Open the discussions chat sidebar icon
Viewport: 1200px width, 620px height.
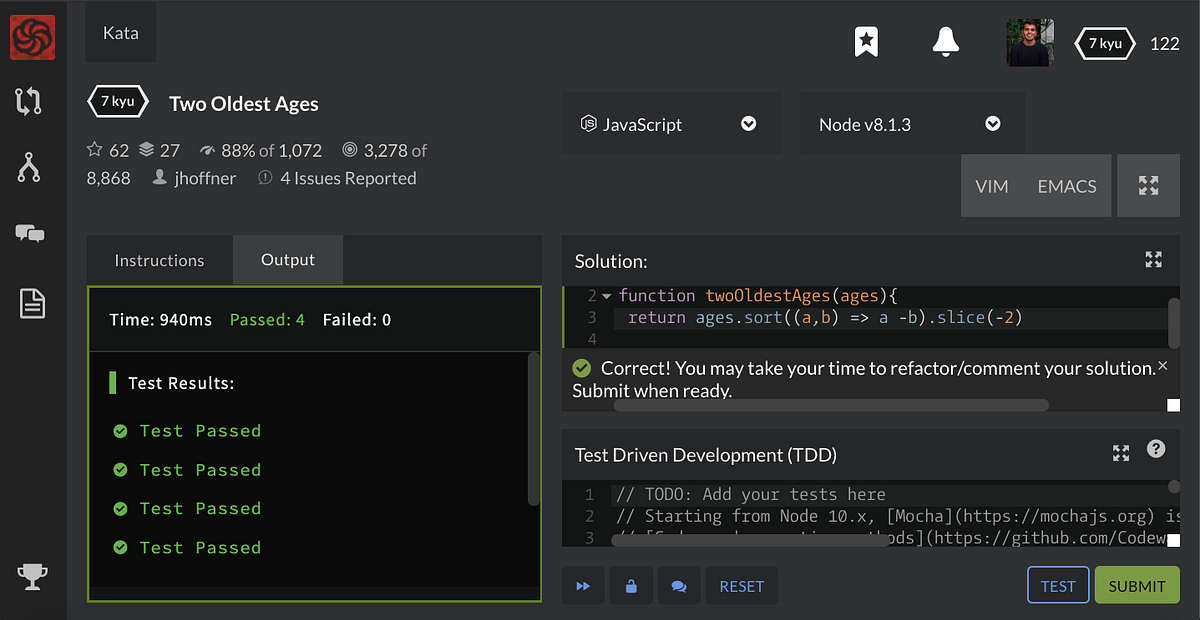(x=30, y=234)
